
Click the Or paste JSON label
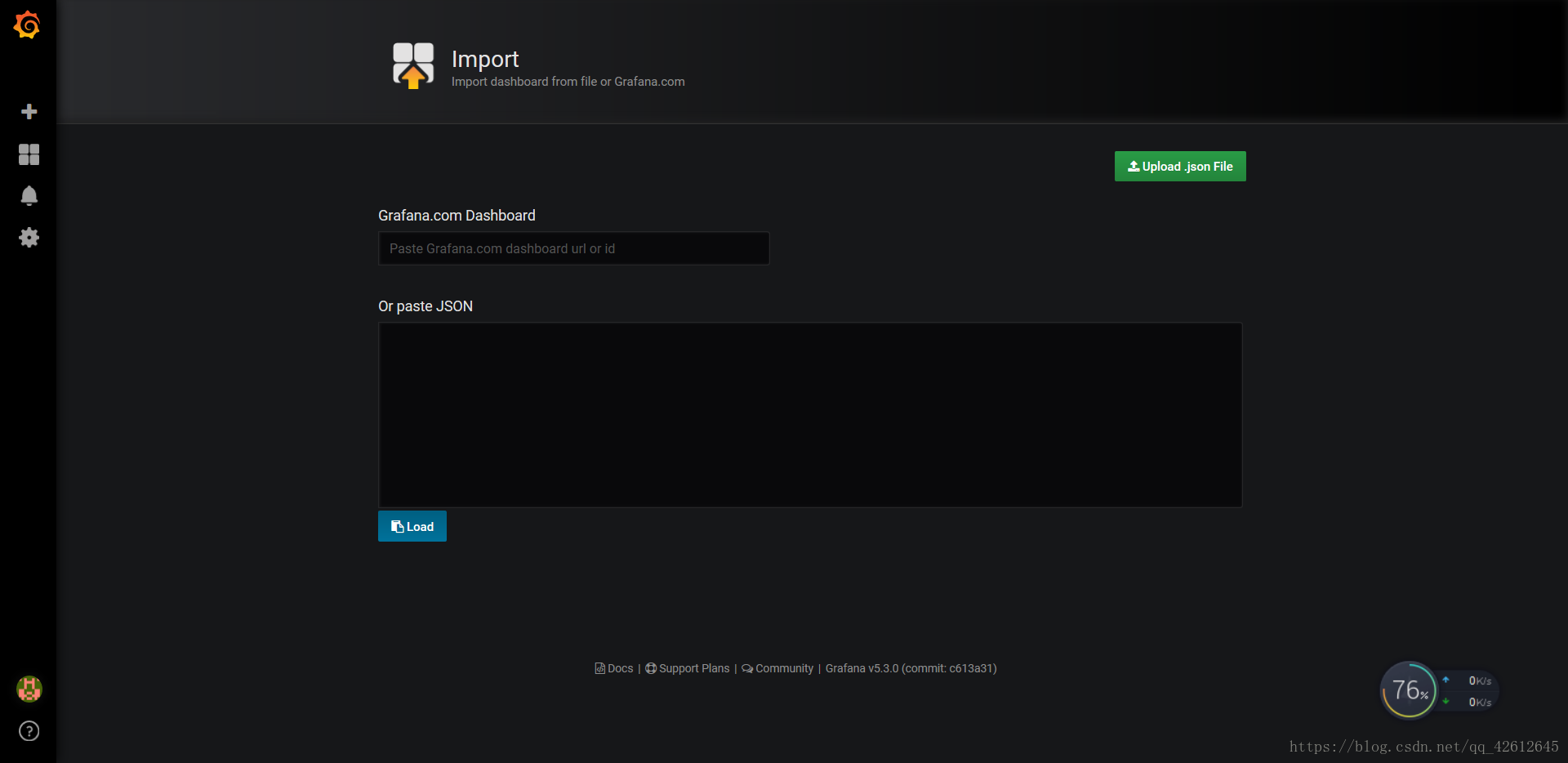tap(425, 306)
